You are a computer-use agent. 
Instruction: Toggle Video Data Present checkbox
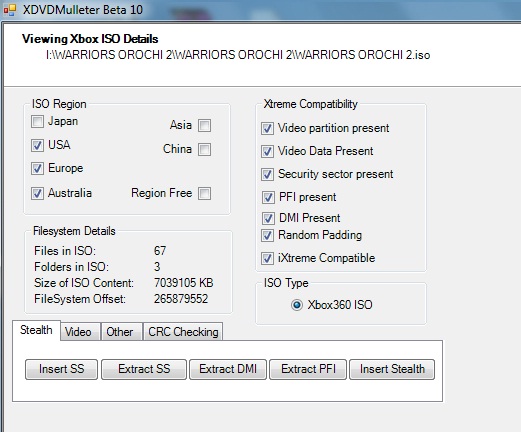[268, 151]
